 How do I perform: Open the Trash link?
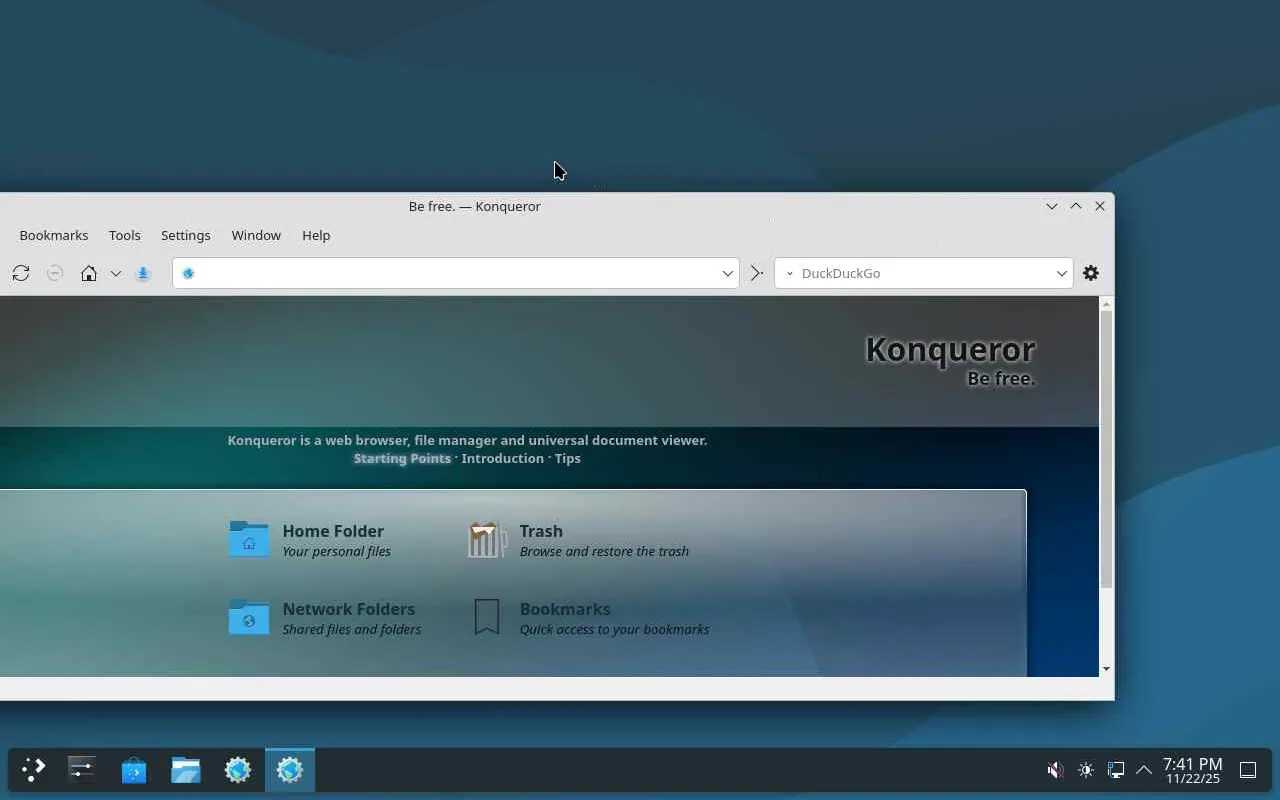(541, 531)
